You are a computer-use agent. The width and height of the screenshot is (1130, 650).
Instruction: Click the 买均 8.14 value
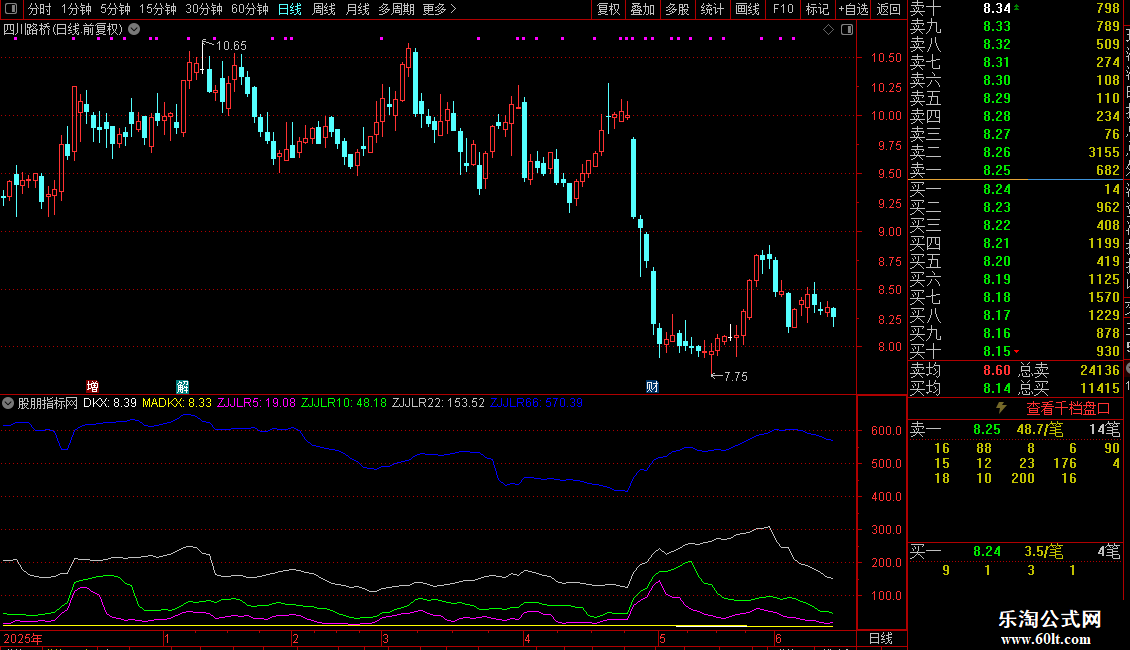(x=997, y=388)
